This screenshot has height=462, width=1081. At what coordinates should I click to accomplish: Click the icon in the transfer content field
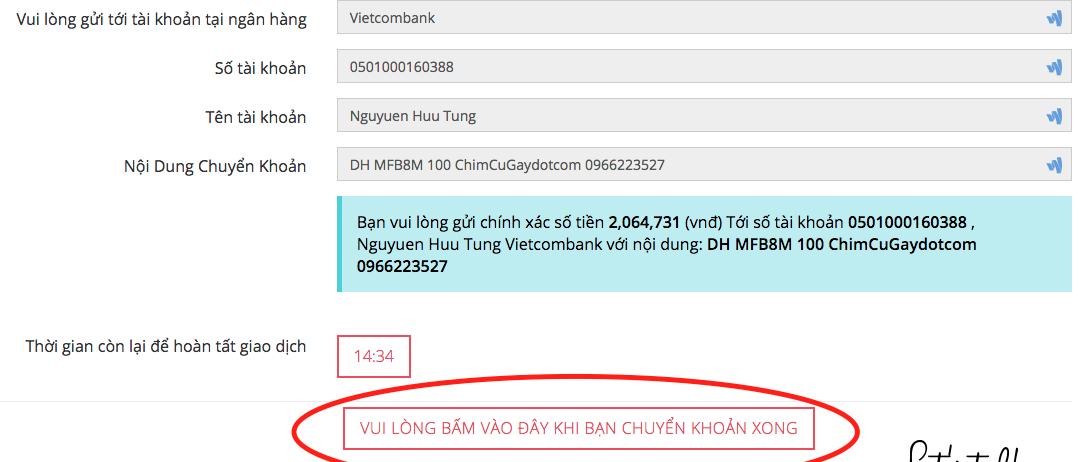pyautogui.click(x=1053, y=165)
